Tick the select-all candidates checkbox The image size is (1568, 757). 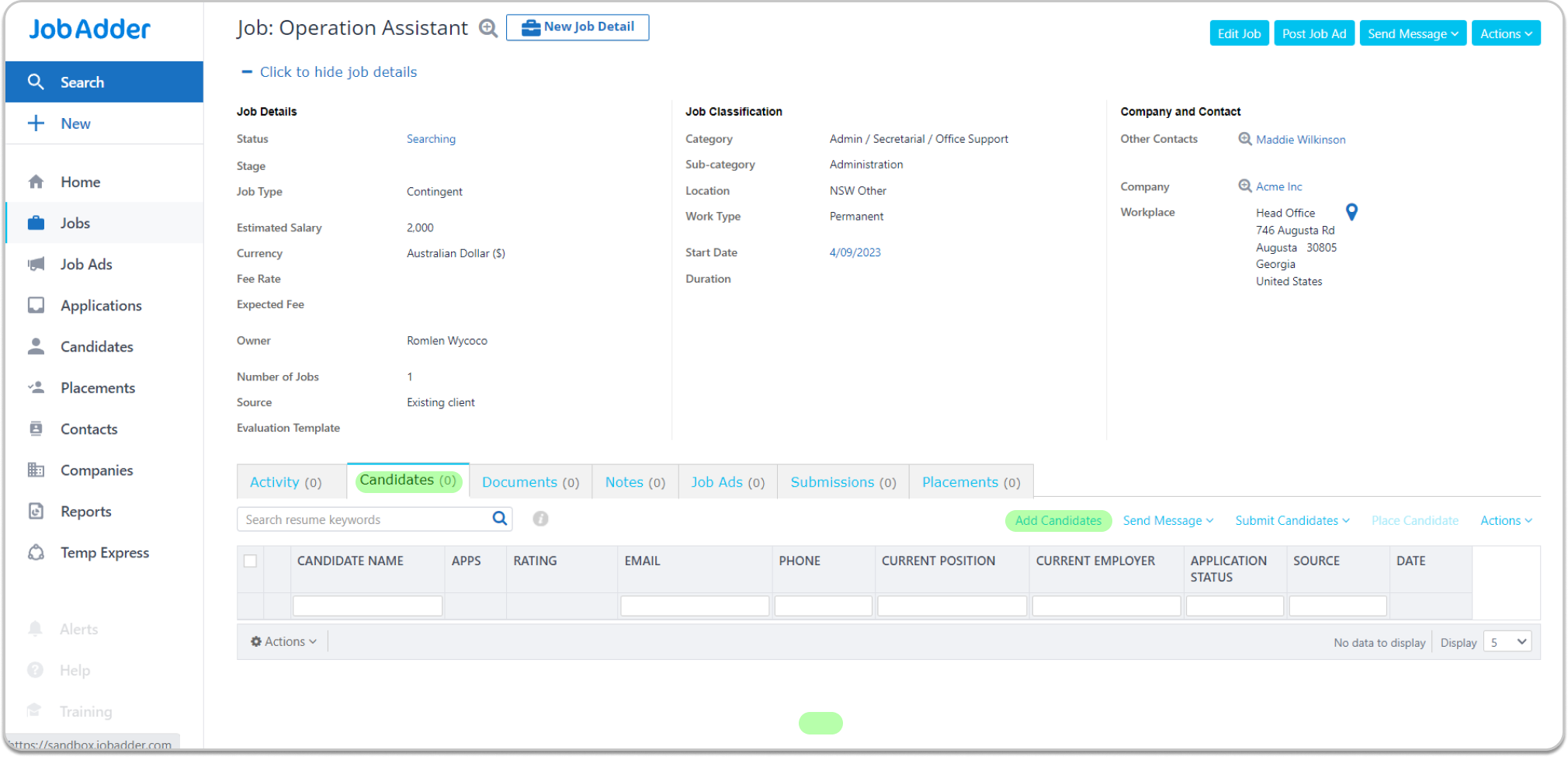click(250, 561)
